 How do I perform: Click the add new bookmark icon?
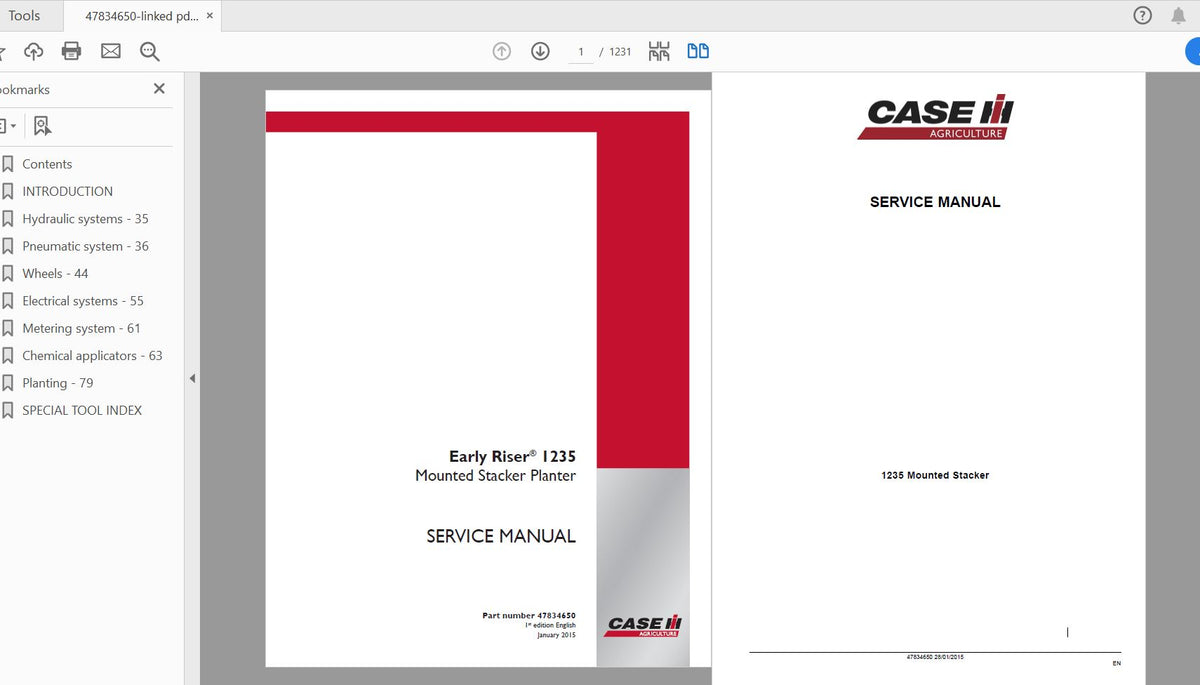[42, 126]
